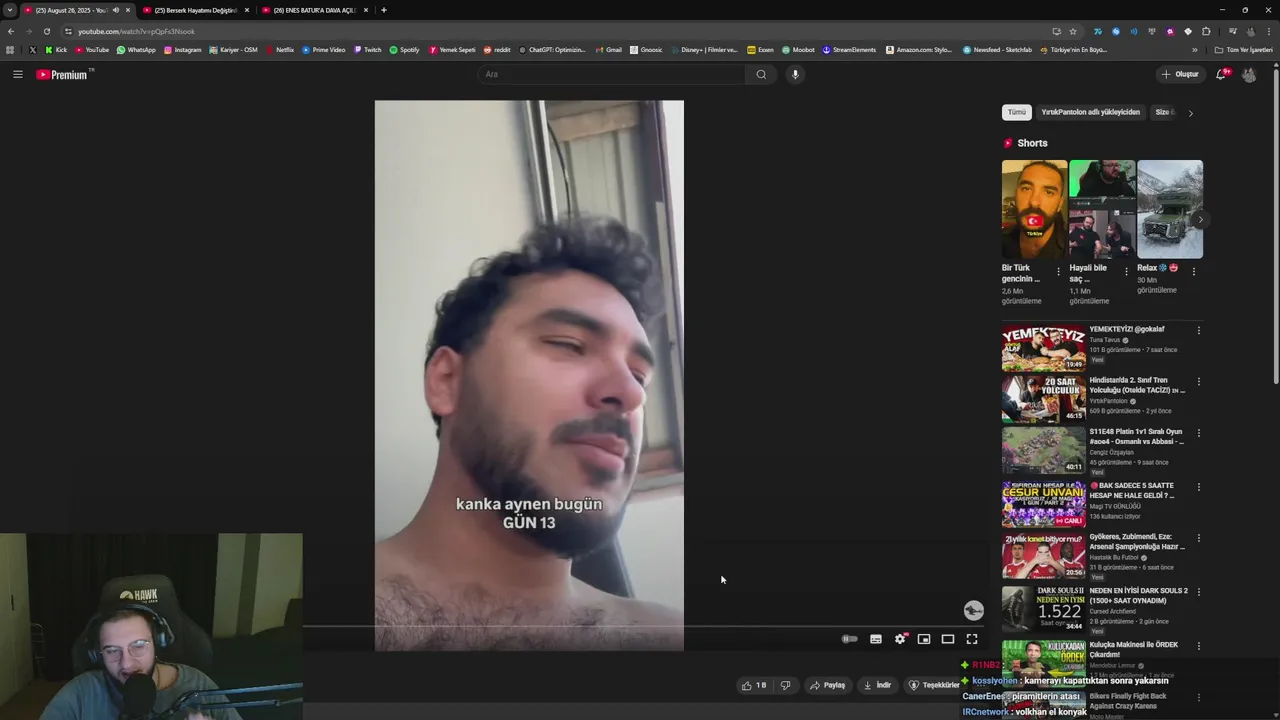Screen dimensions: 1280x720
Task: Start voice search with microphone icon
Action: (795, 74)
